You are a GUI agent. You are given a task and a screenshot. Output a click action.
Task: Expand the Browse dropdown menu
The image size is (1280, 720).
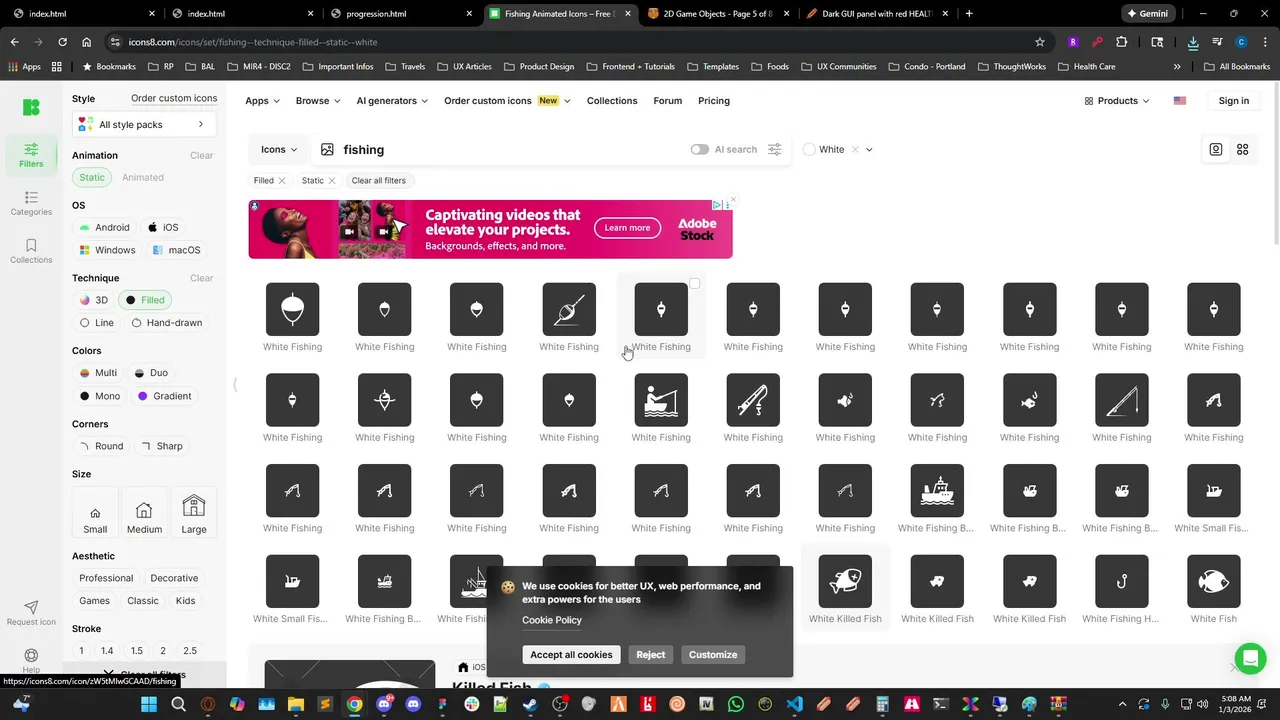tap(318, 101)
